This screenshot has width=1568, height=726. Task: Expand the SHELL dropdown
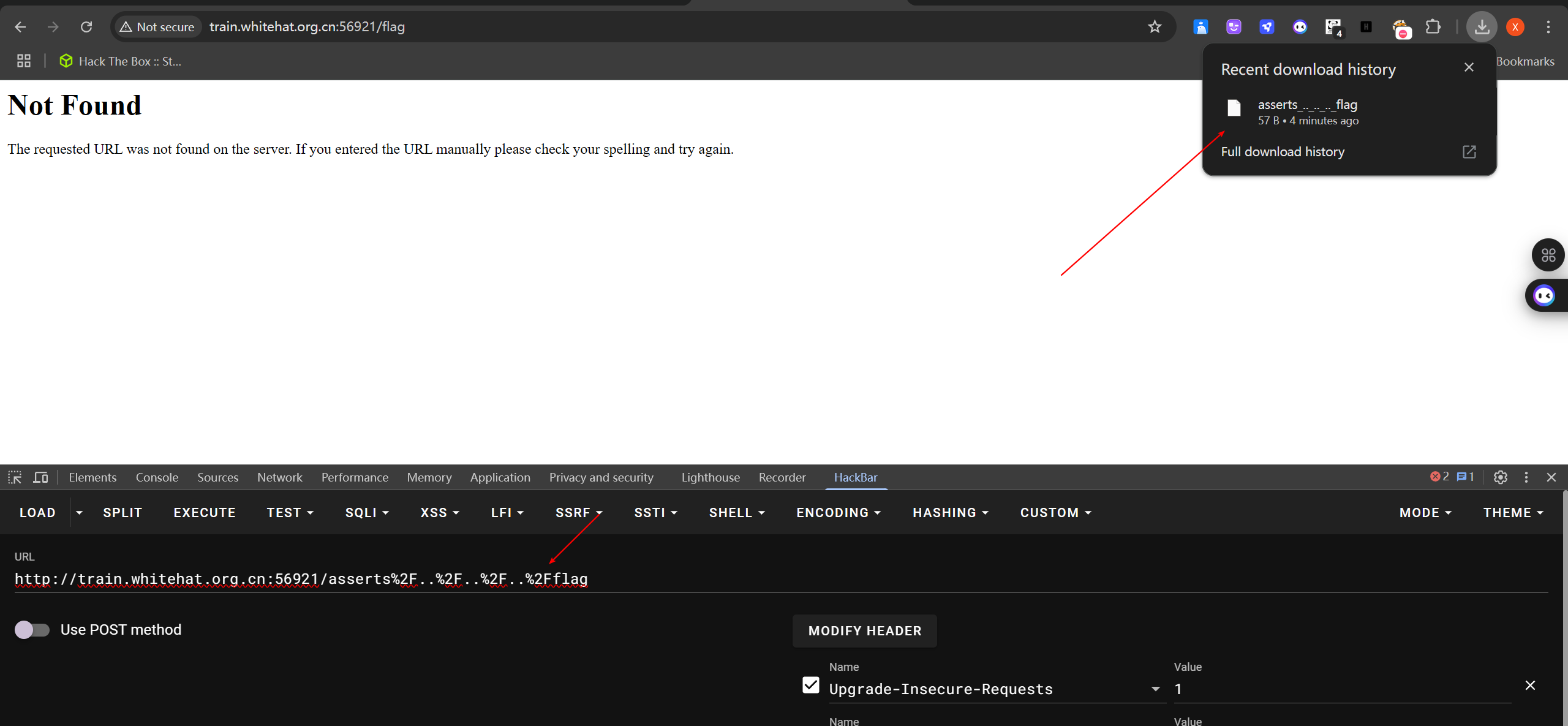[x=737, y=513]
